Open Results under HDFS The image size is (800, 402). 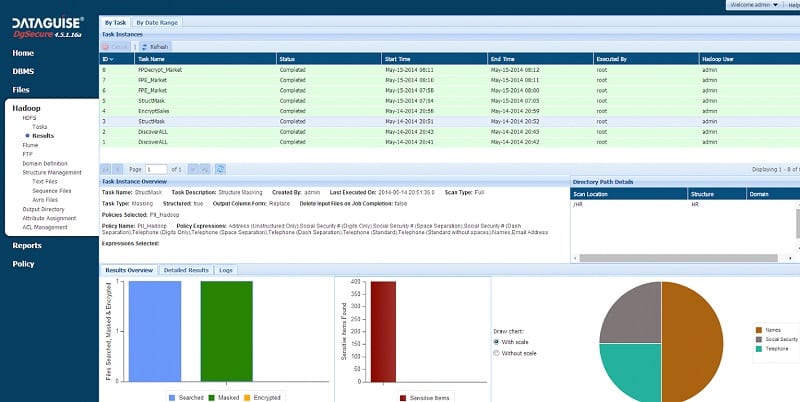click(43, 136)
